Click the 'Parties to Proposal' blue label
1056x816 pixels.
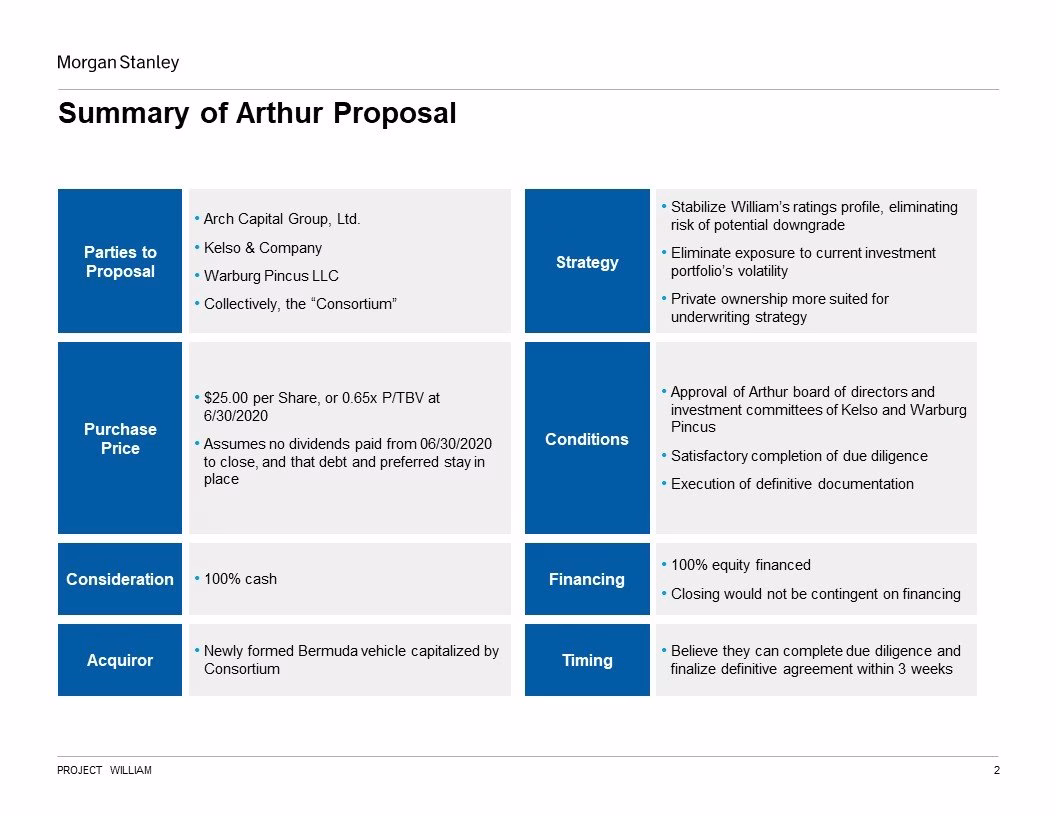(x=120, y=261)
